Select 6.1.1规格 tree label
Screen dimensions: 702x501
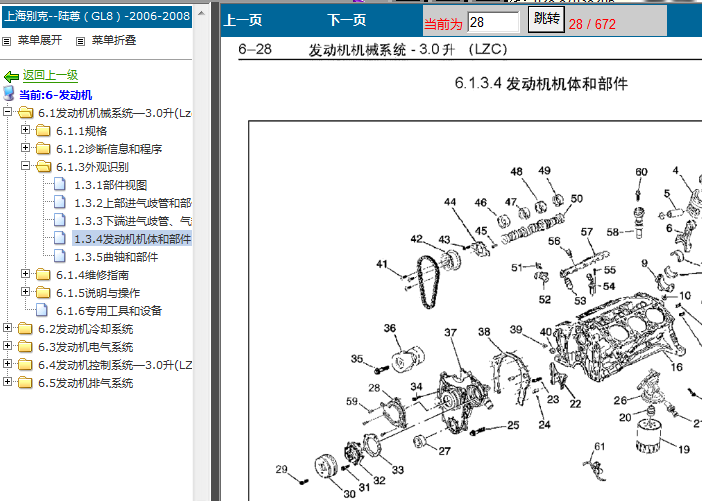[x=81, y=131]
